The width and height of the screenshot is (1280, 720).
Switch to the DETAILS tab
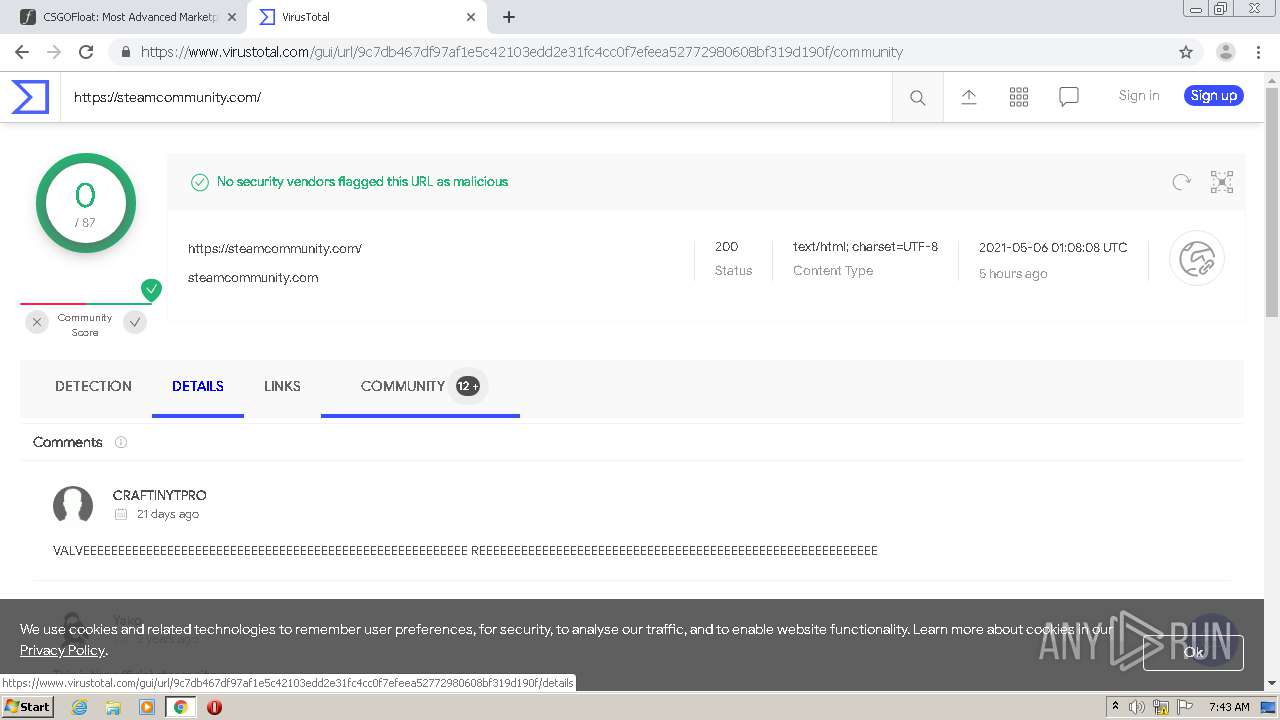click(x=198, y=386)
